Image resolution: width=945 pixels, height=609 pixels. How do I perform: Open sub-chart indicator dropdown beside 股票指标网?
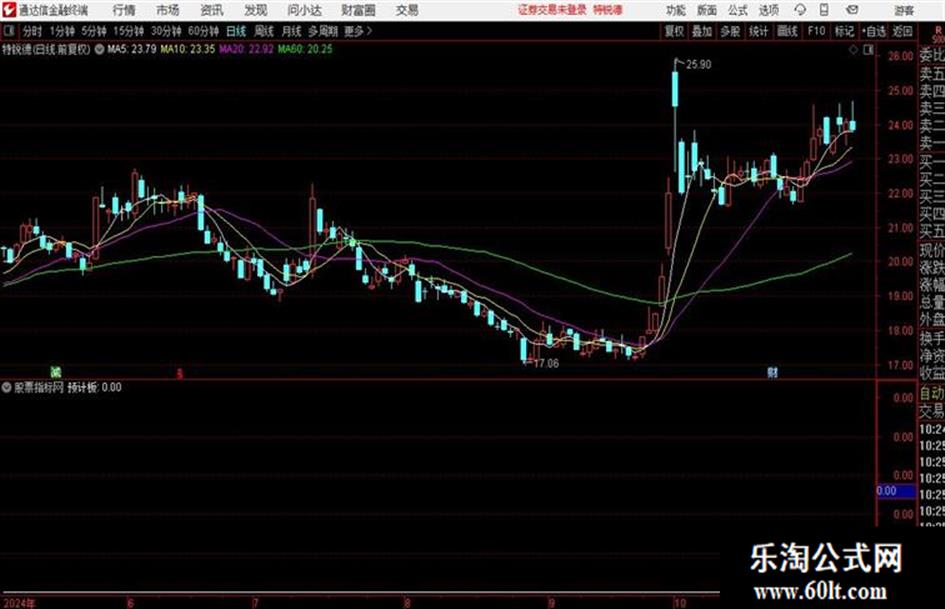(7, 388)
